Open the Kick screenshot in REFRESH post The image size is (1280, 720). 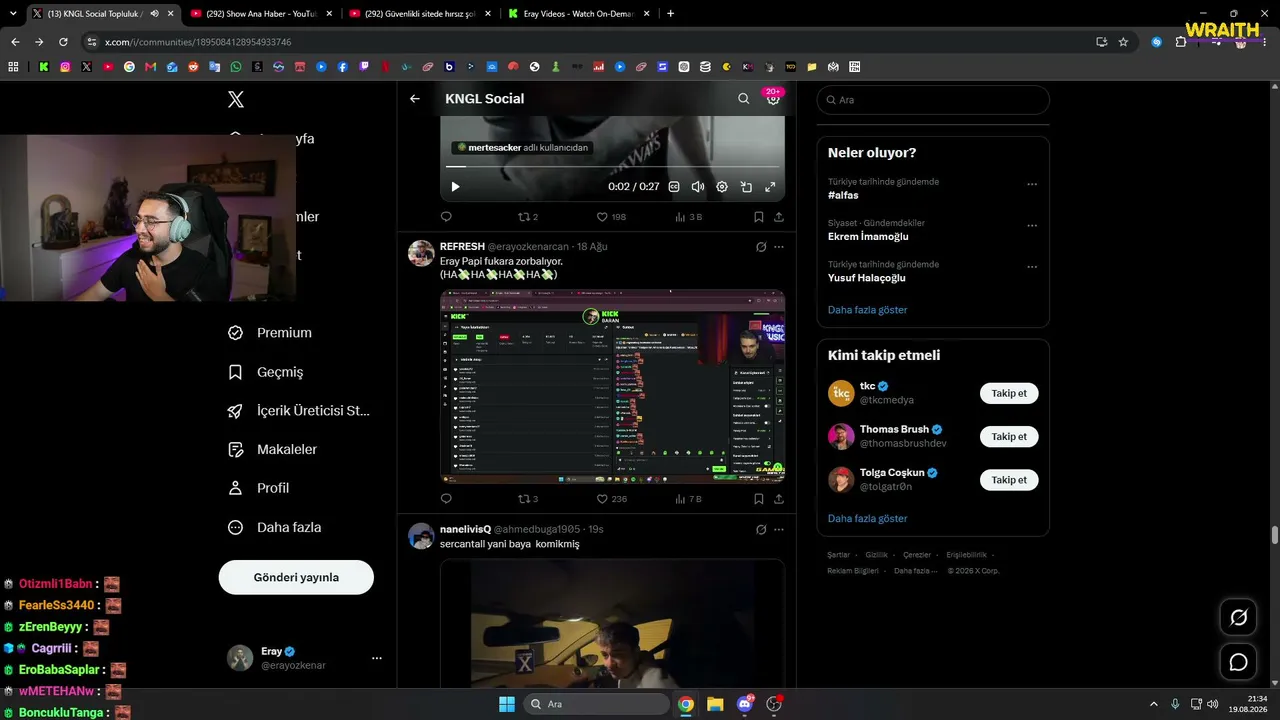[612, 387]
